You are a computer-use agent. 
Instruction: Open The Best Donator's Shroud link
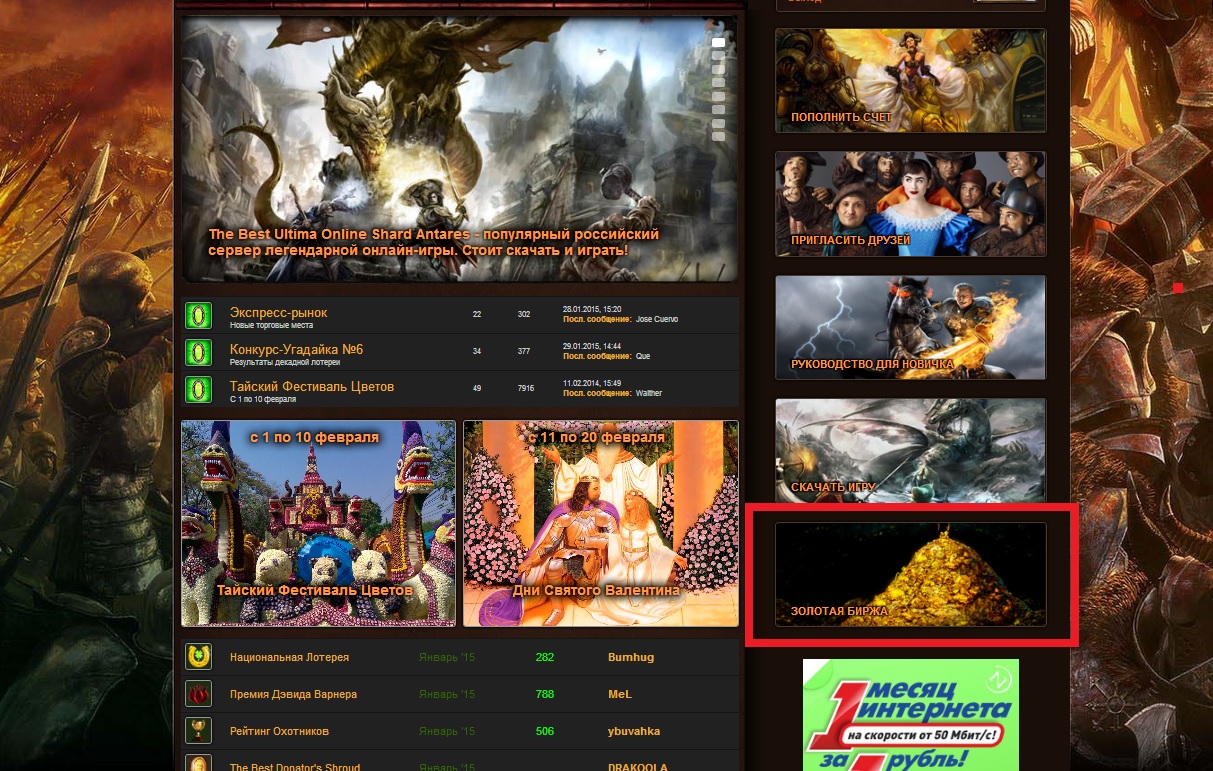coord(295,767)
